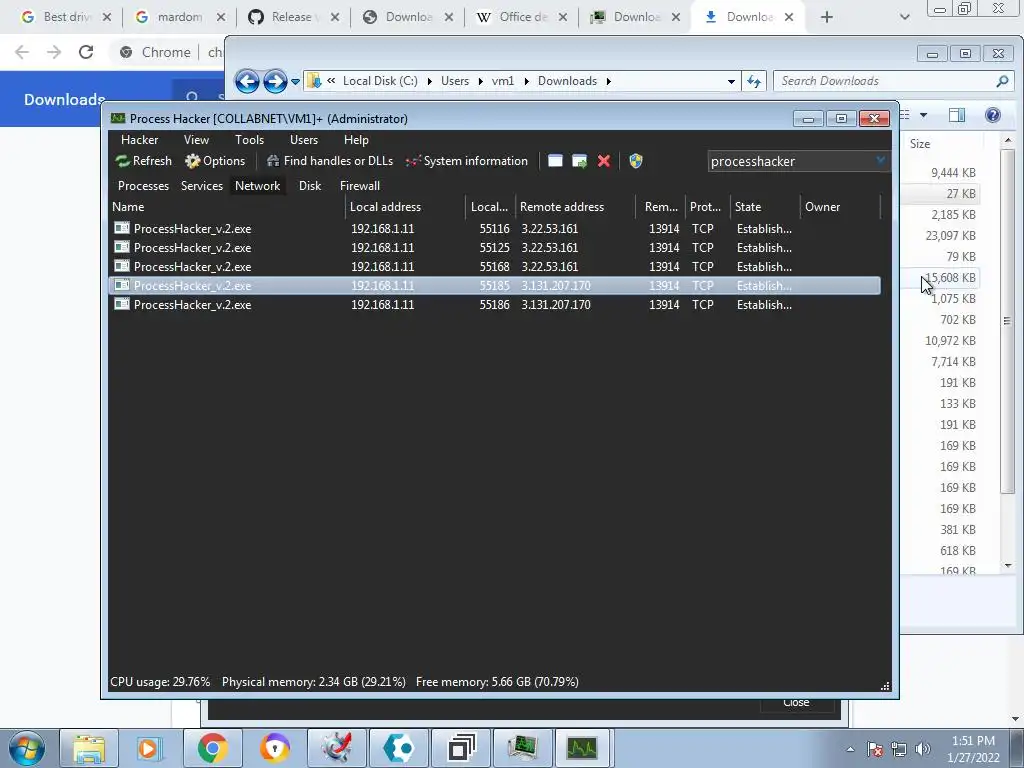Screen dimensions: 1024x768
Task: Sort by the Prot... column header
Action: click(707, 206)
